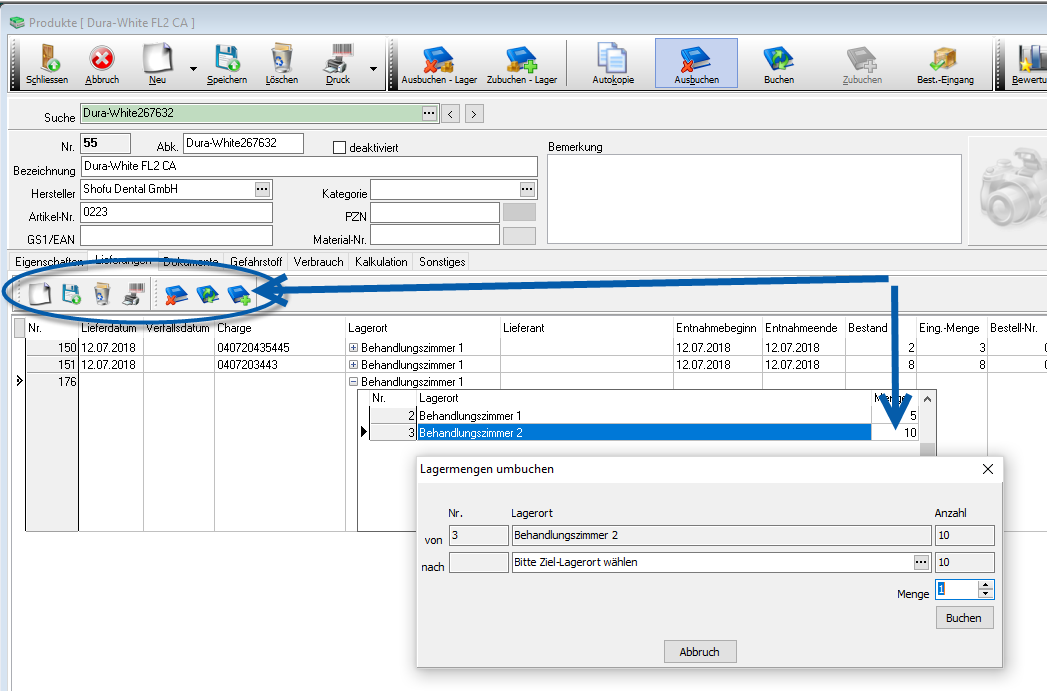The image size is (1047, 691).
Task: Click the Artikel-Nr. field 0223
Action: tap(177, 212)
